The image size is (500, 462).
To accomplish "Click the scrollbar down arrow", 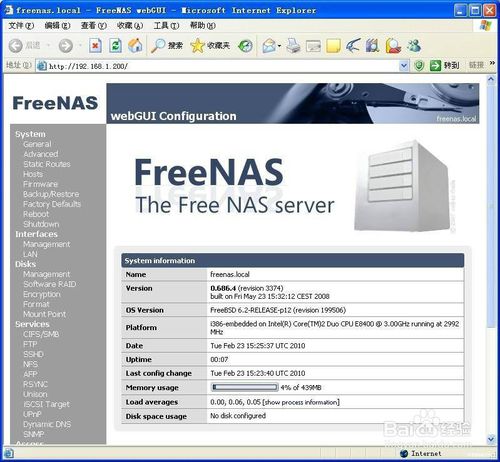I will click(491, 439).
